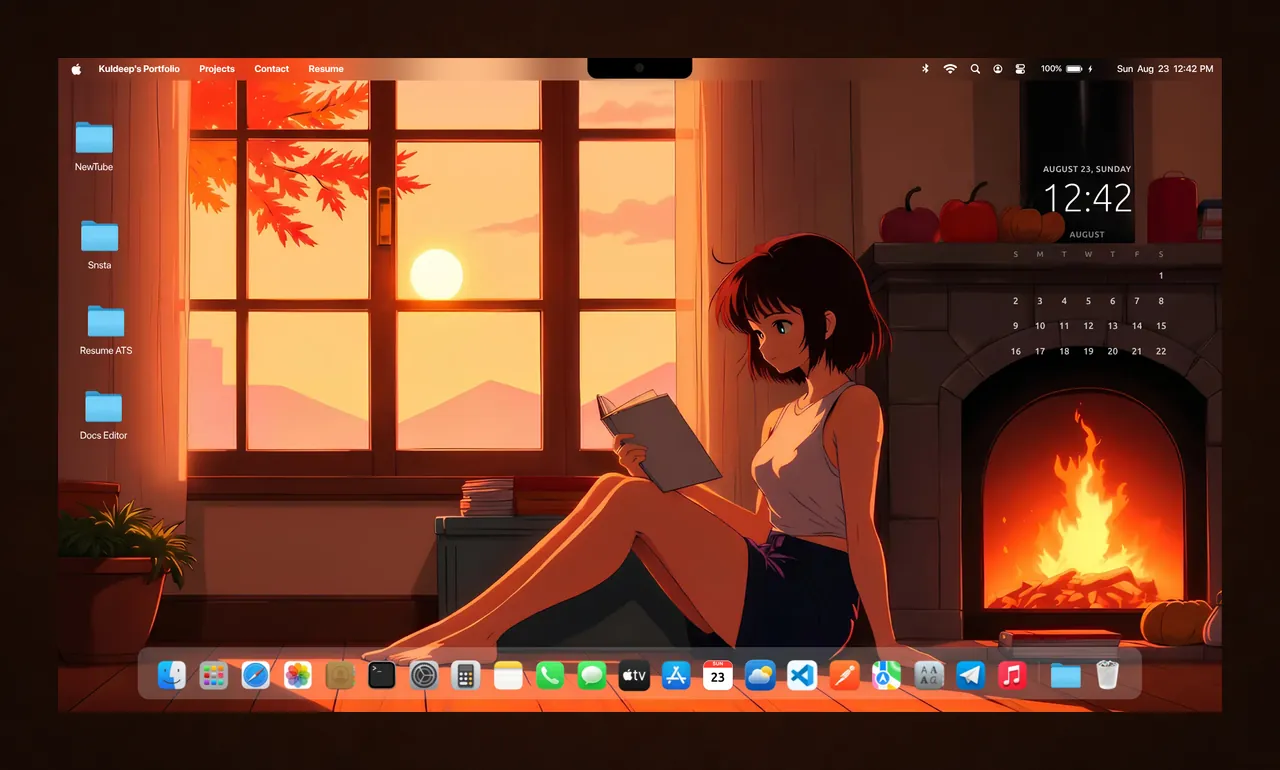1280x770 pixels.
Task: Open Kuldeep's Portfolio menu
Action: point(139,69)
